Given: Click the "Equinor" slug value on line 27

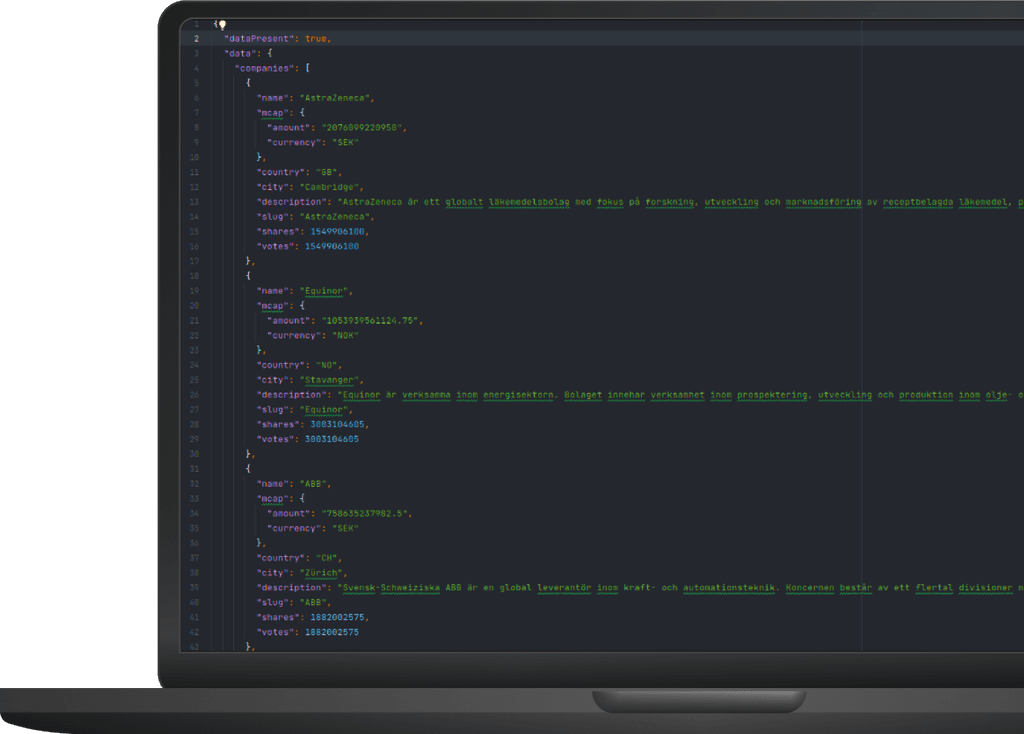Looking at the screenshot, I should pos(324,409).
